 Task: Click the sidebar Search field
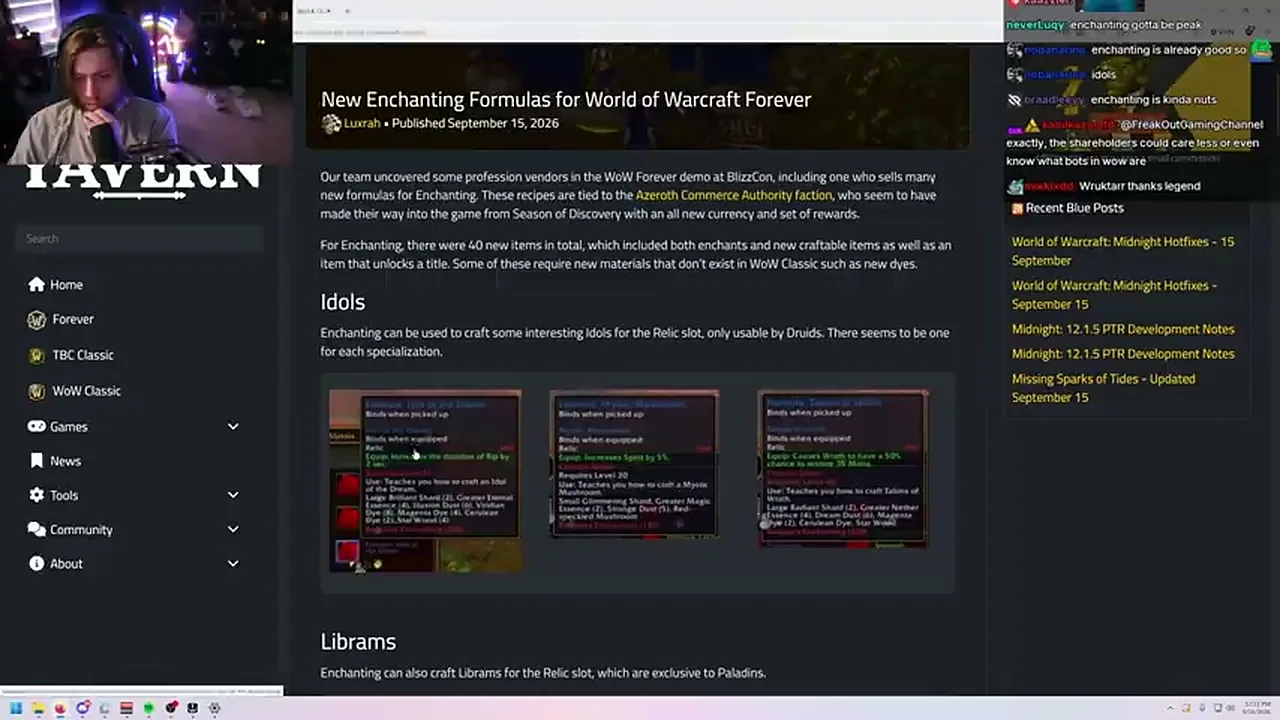(140, 239)
